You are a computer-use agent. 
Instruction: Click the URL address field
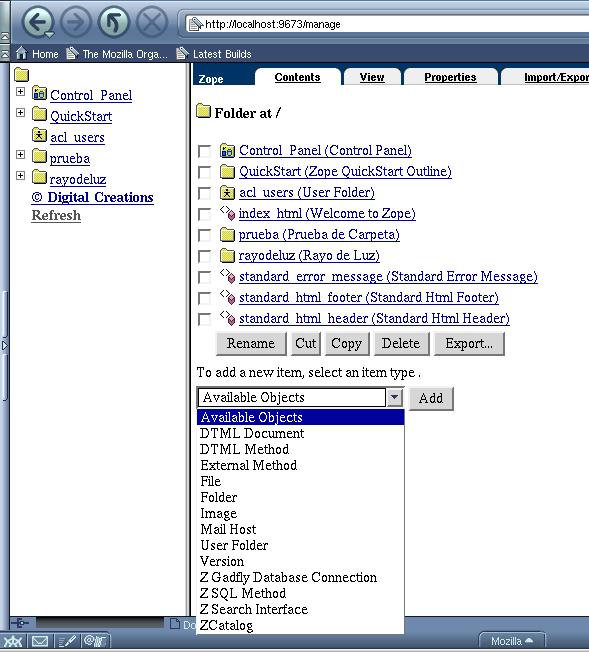click(387, 24)
